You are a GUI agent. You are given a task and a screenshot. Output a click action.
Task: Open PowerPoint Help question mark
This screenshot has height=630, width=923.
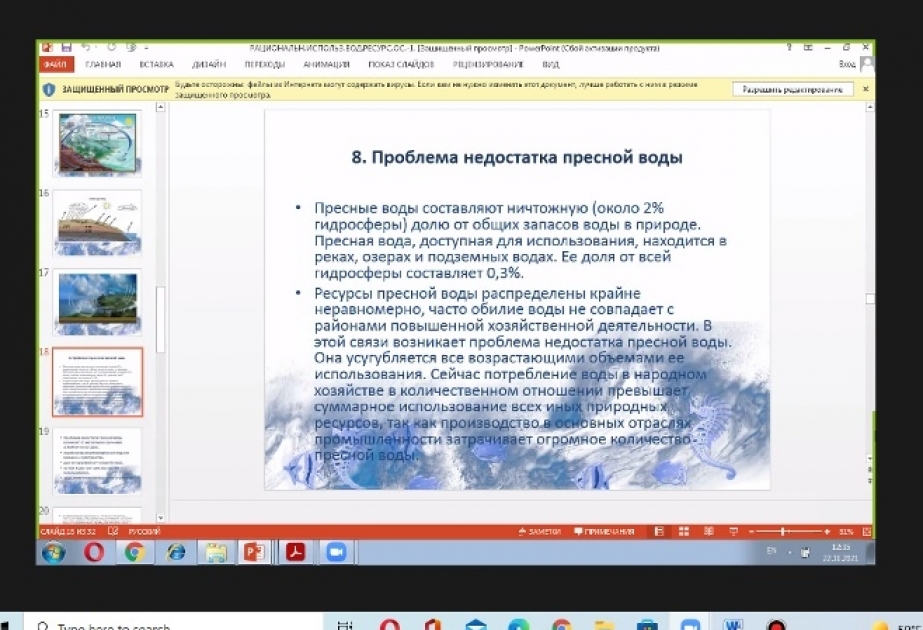(789, 48)
